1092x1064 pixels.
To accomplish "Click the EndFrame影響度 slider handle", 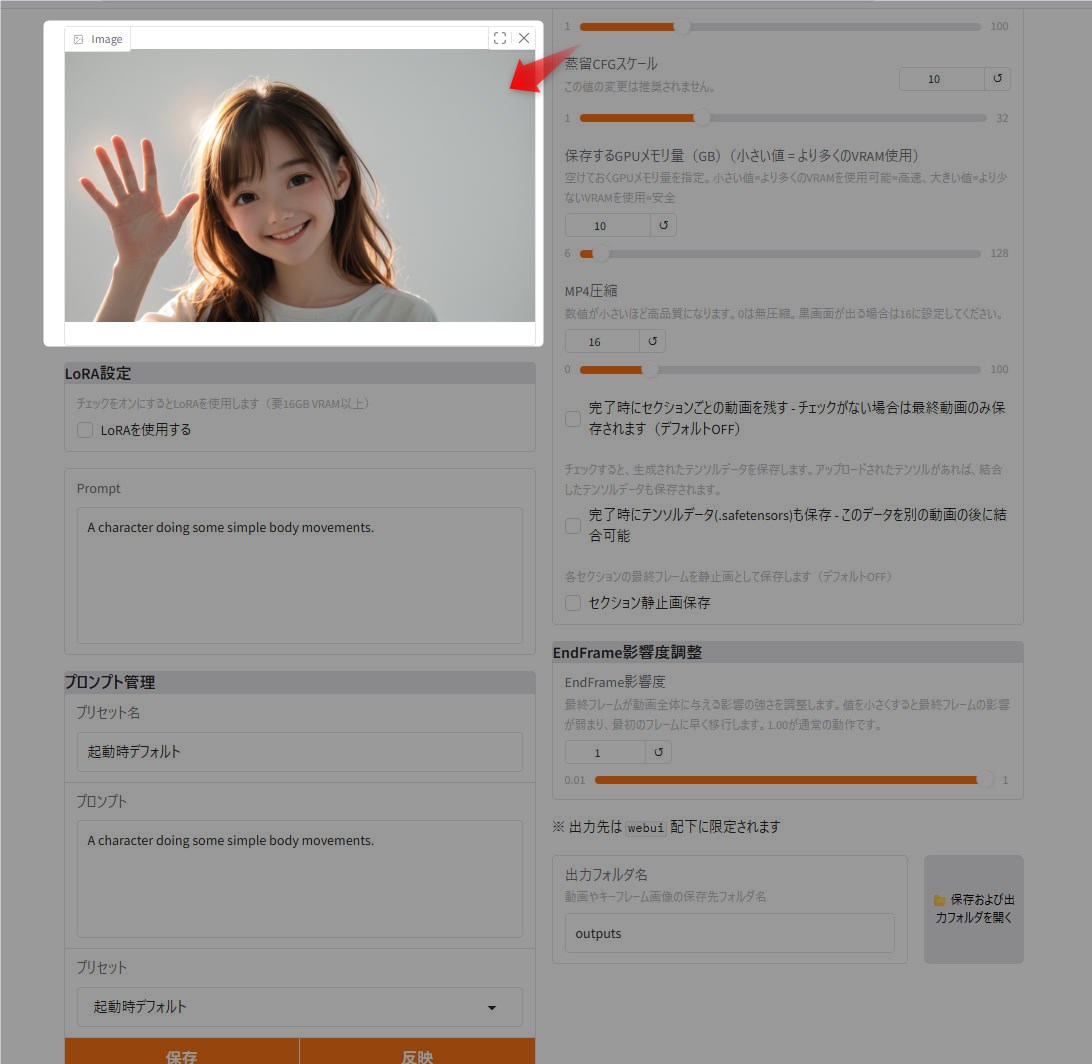I will [985, 780].
